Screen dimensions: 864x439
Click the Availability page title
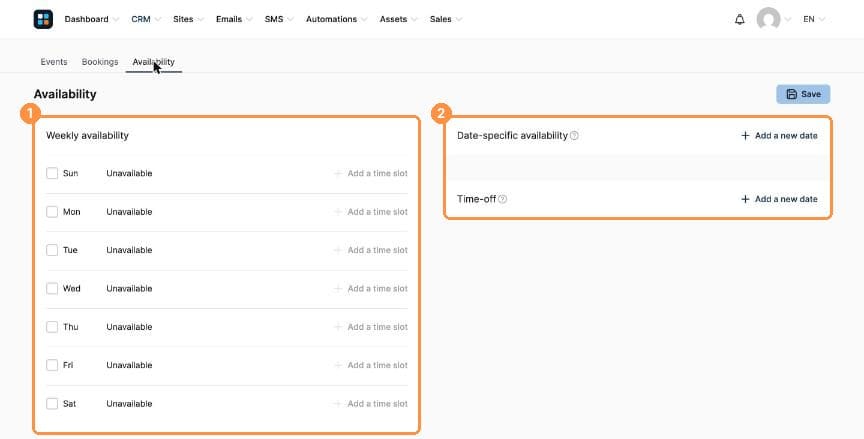click(65, 94)
